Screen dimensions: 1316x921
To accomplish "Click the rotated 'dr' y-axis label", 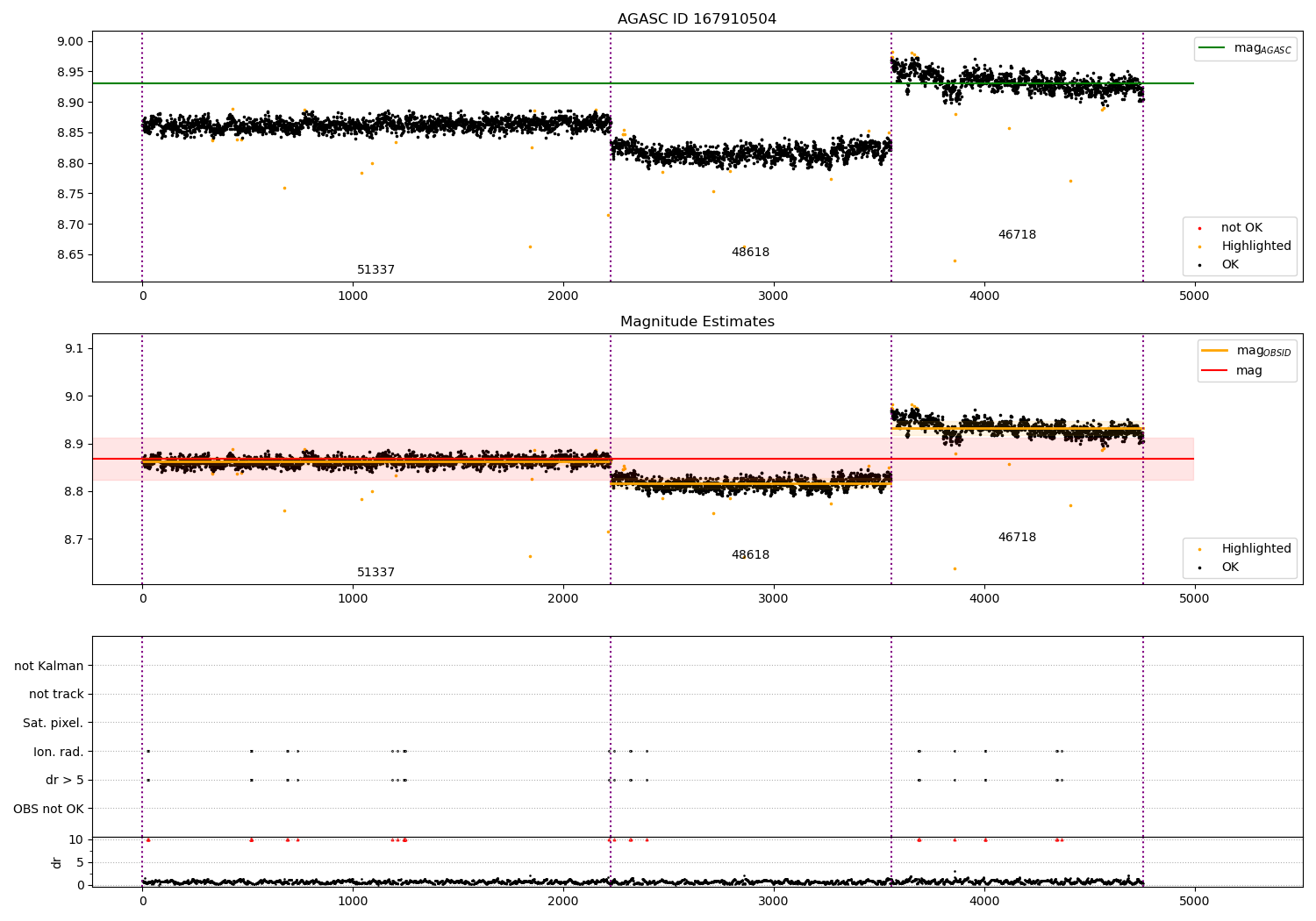I will 57,862.
